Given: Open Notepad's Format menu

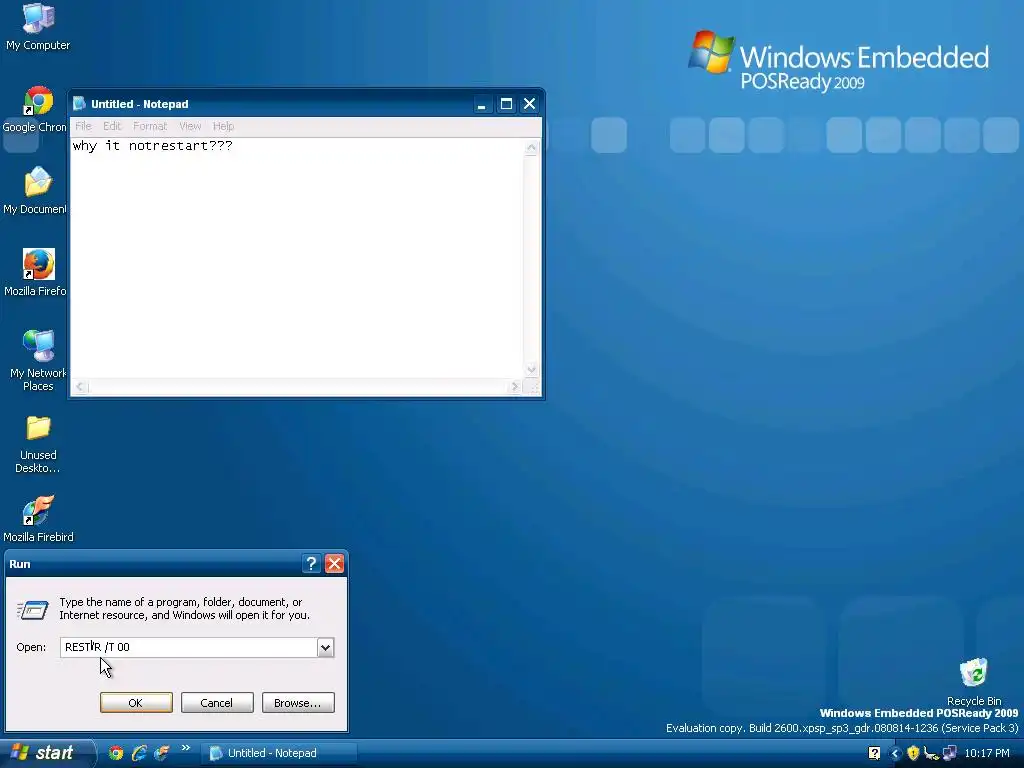Looking at the screenshot, I should pyautogui.click(x=150, y=126).
